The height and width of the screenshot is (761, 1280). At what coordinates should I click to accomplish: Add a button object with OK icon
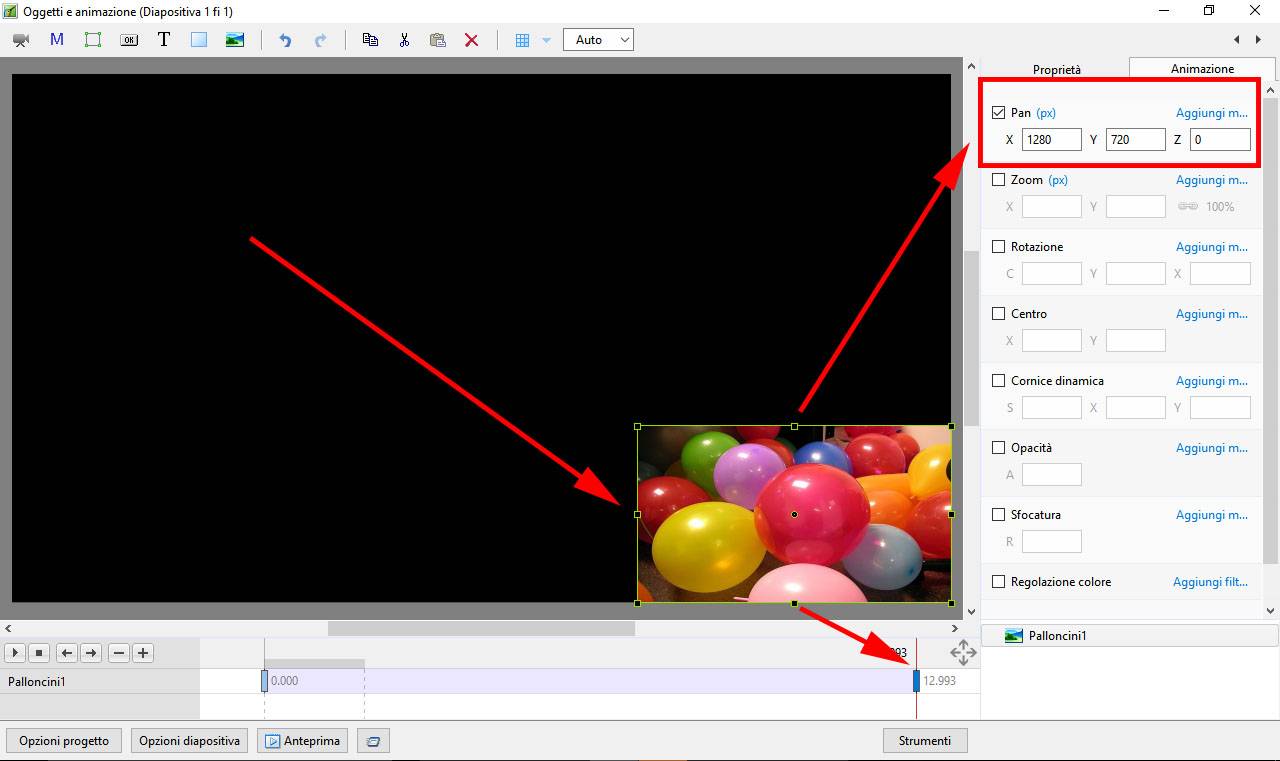coord(129,40)
